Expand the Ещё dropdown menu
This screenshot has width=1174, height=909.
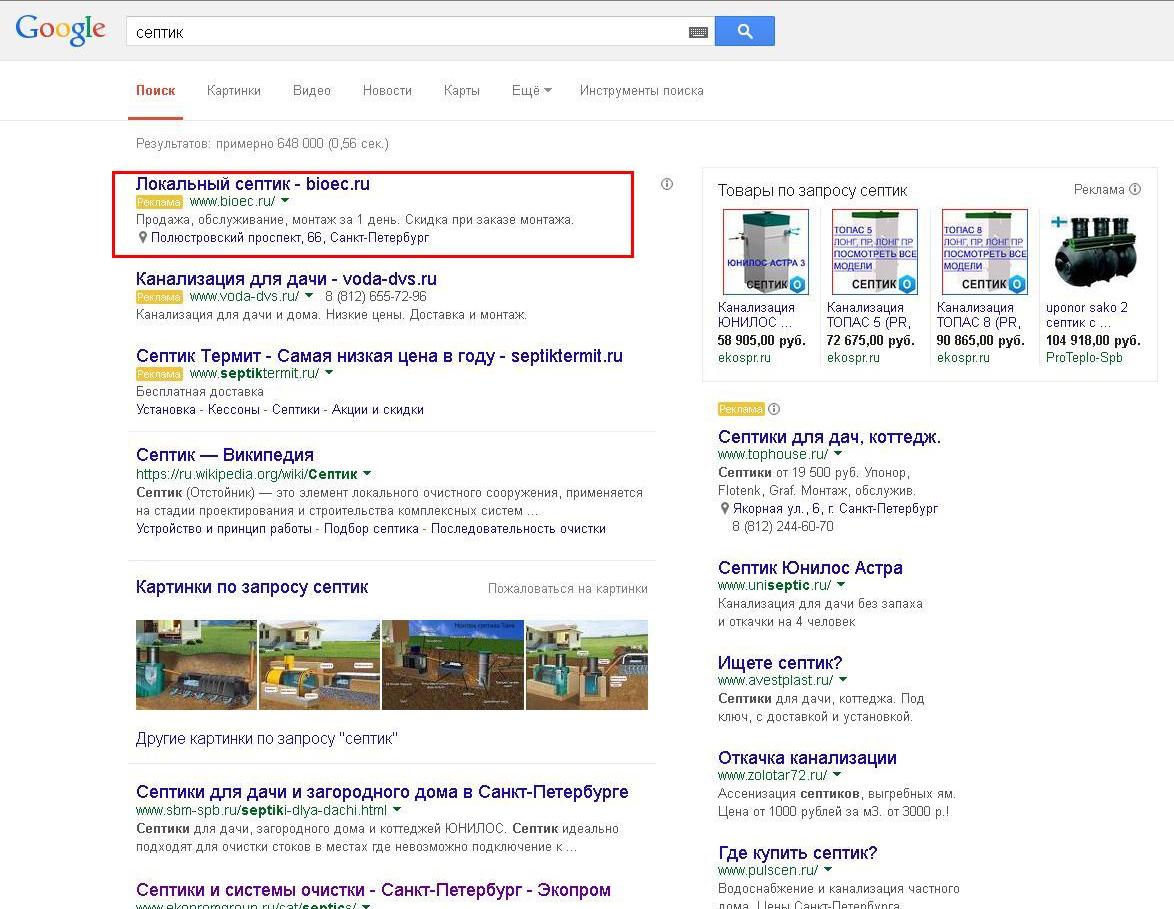[x=532, y=91]
